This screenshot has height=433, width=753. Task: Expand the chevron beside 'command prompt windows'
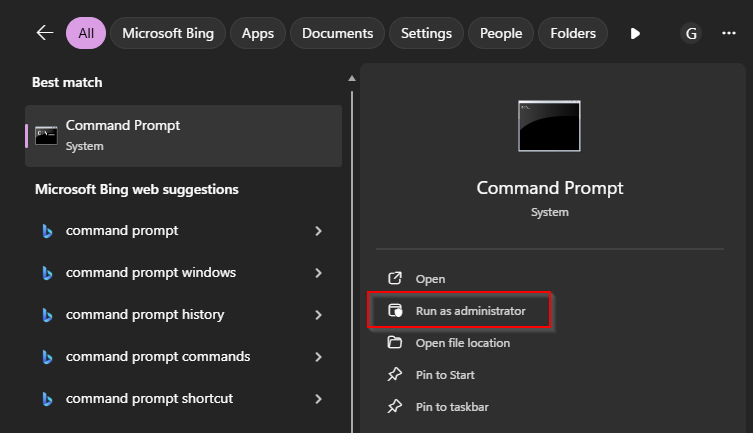tap(318, 273)
